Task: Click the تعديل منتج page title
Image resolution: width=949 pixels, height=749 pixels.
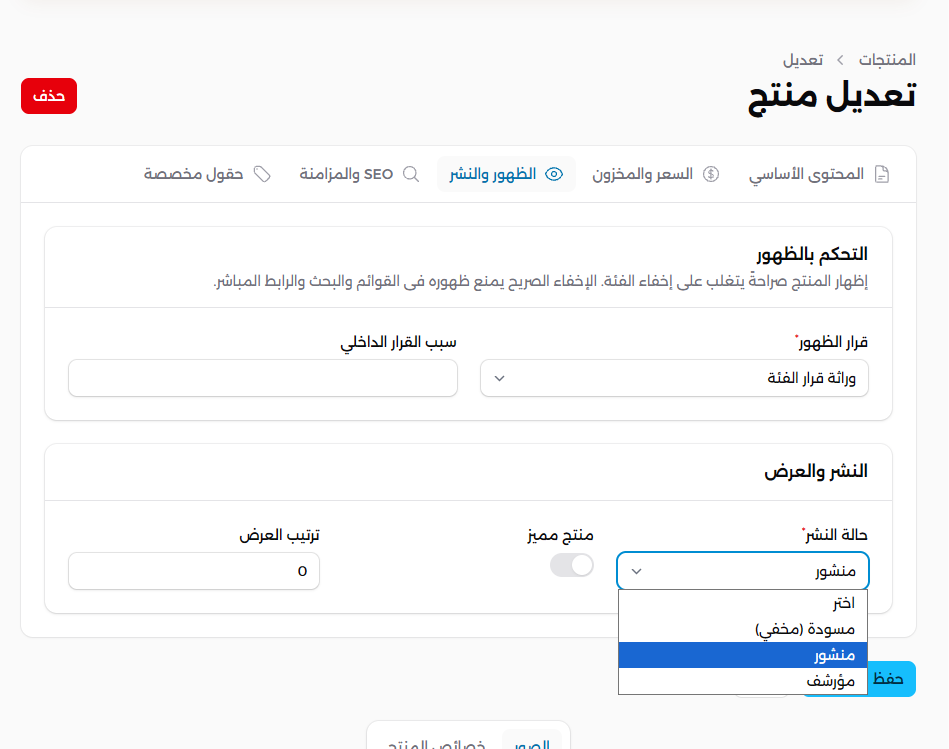Action: [832, 97]
